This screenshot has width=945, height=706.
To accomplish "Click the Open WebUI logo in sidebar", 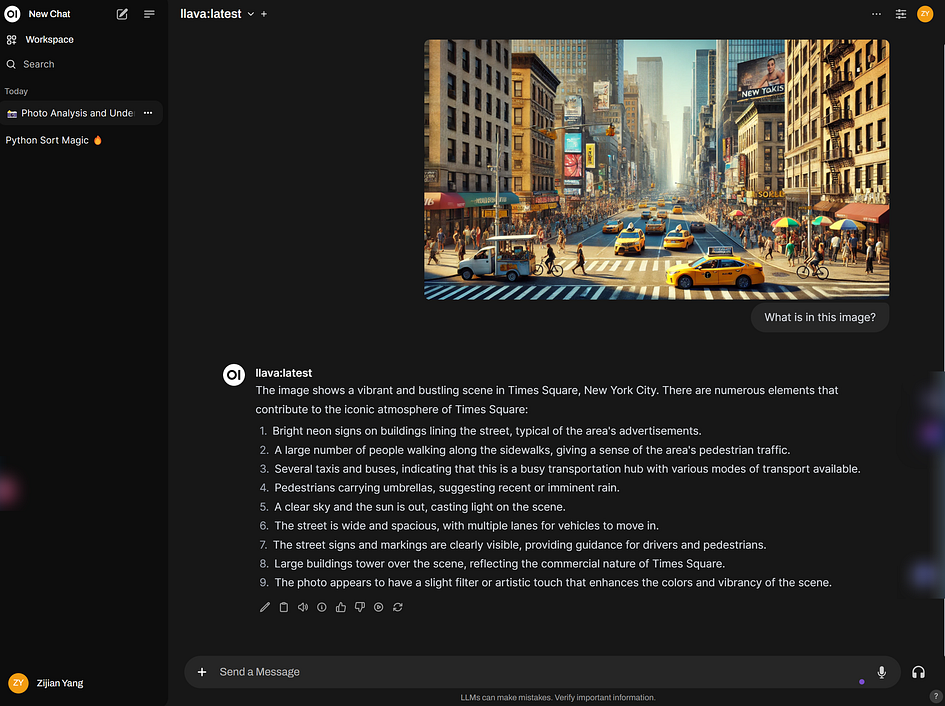I will pos(12,14).
